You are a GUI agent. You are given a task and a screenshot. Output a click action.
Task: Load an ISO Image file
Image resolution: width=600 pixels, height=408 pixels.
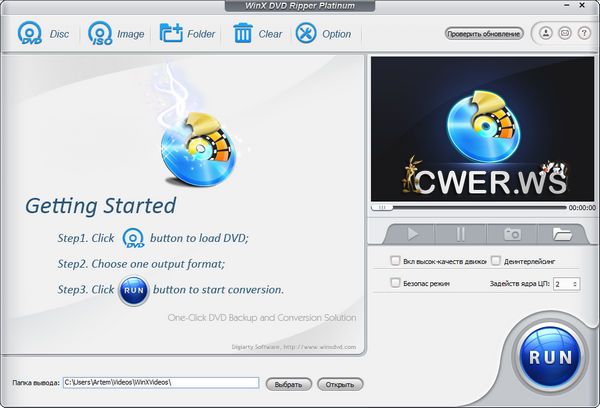[115, 34]
